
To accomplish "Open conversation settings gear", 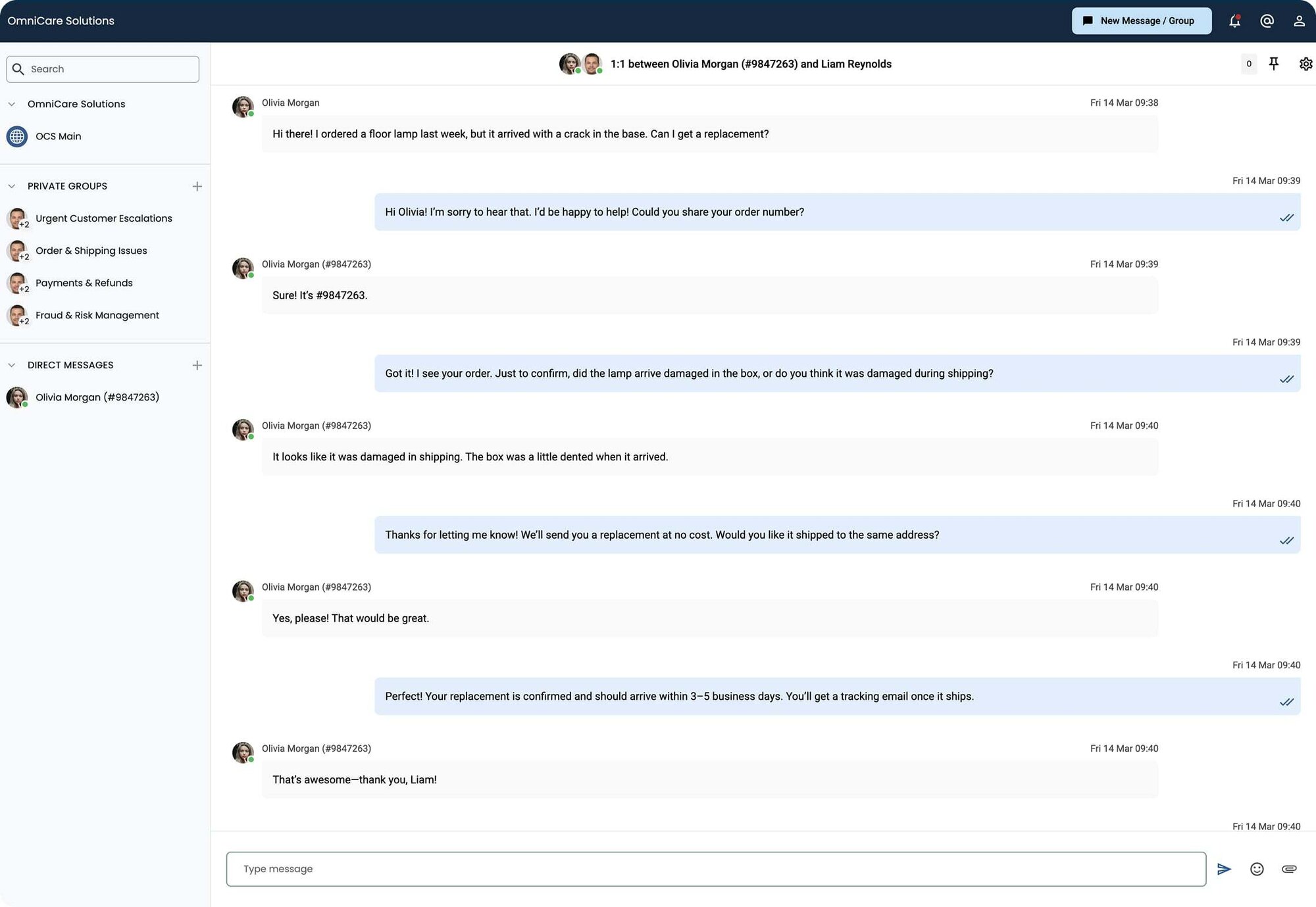I will click(1306, 64).
